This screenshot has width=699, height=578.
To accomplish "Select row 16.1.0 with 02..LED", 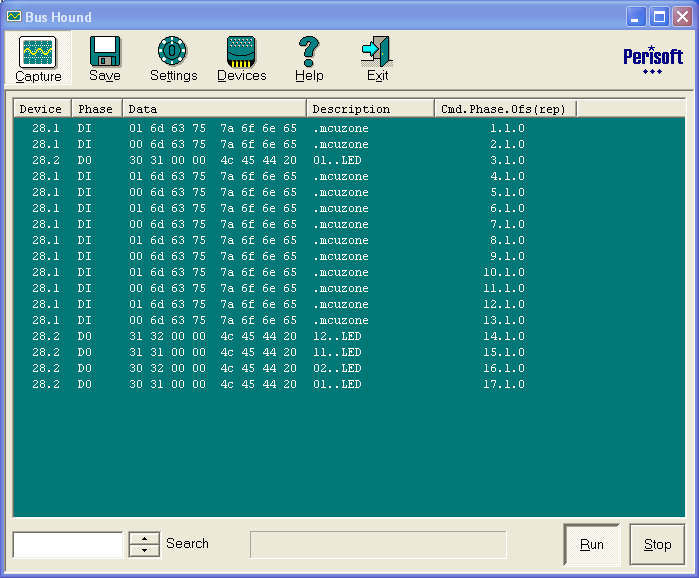I will pyautogui.click(x=349, y=369).
